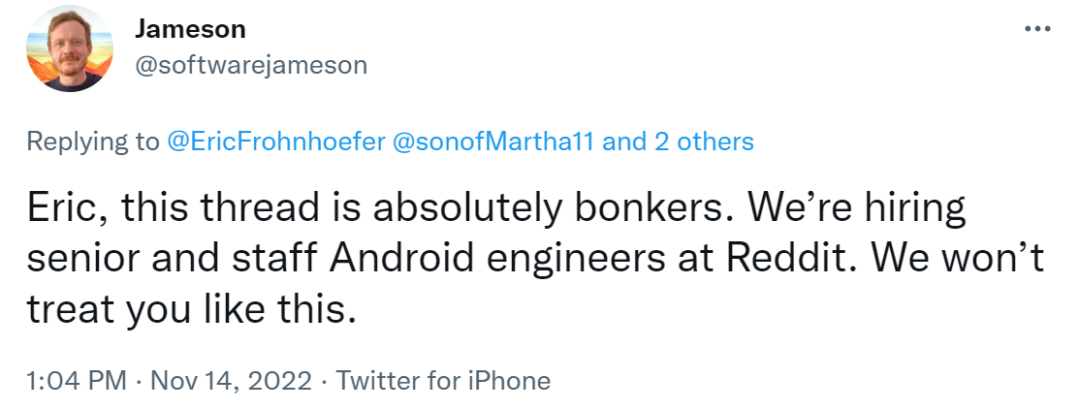
Task: Open the Jameson display name profile link
Action: click(x=190, y=30)
